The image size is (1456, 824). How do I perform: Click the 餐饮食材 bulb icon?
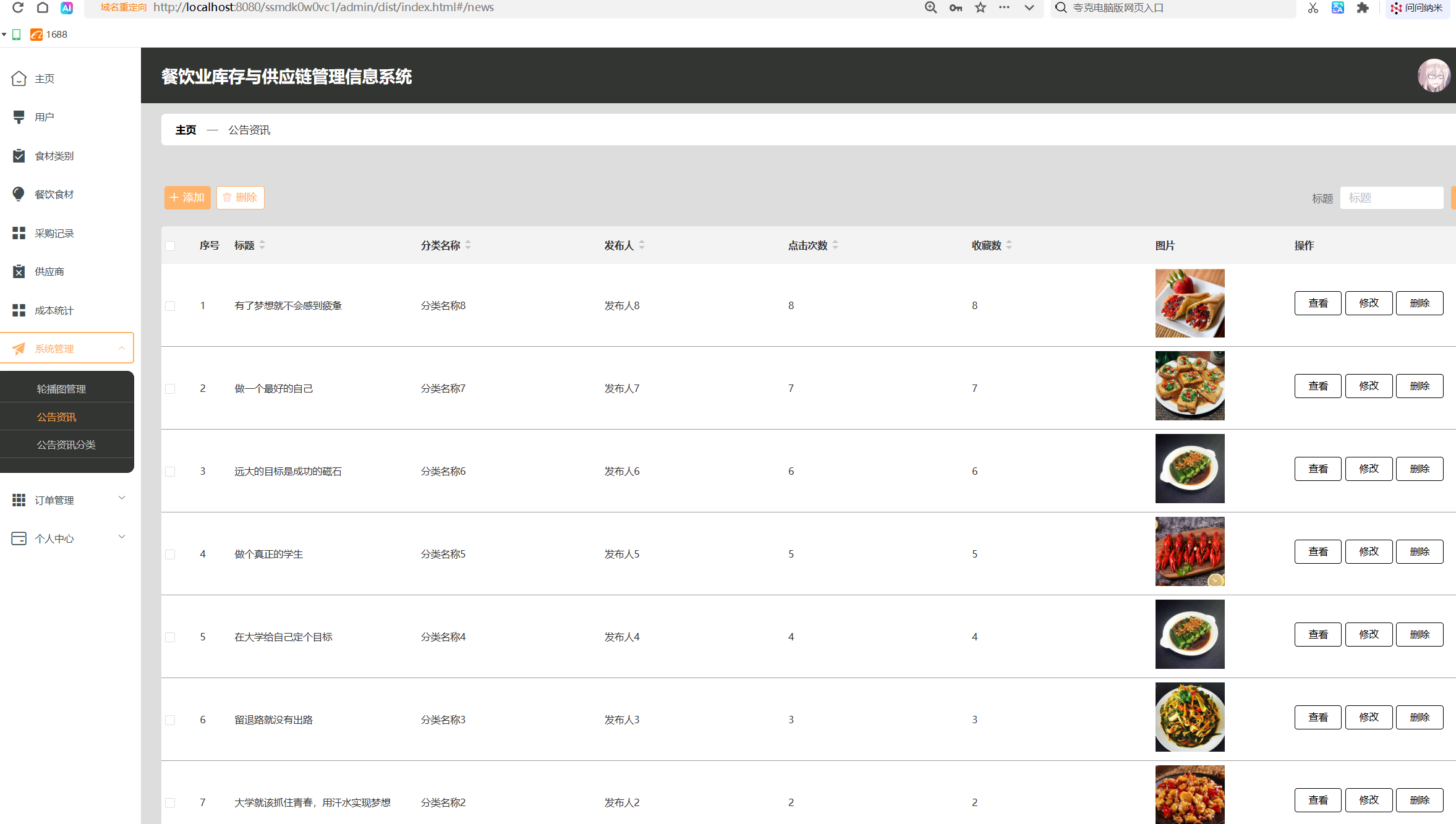[x=19, y=194]
